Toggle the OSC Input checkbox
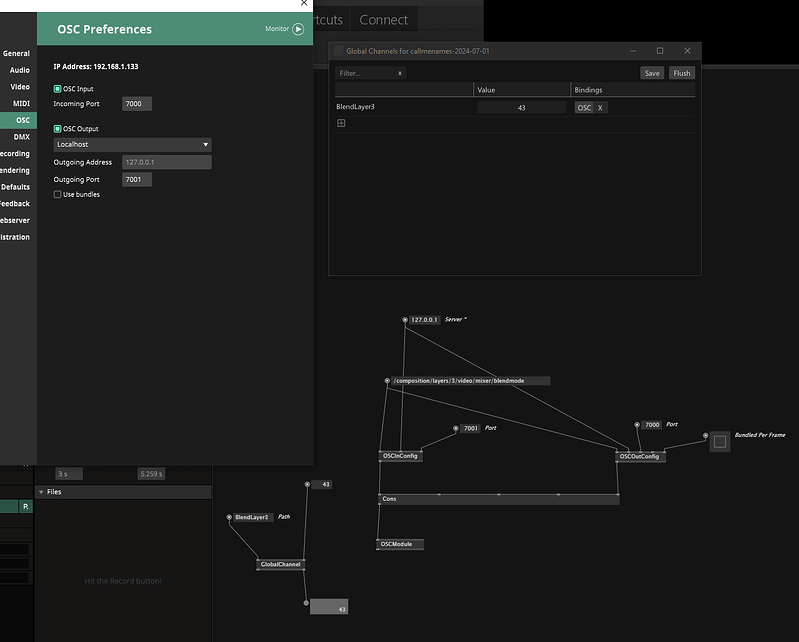This screenshot has height=642, width=799. coord(58,89)
